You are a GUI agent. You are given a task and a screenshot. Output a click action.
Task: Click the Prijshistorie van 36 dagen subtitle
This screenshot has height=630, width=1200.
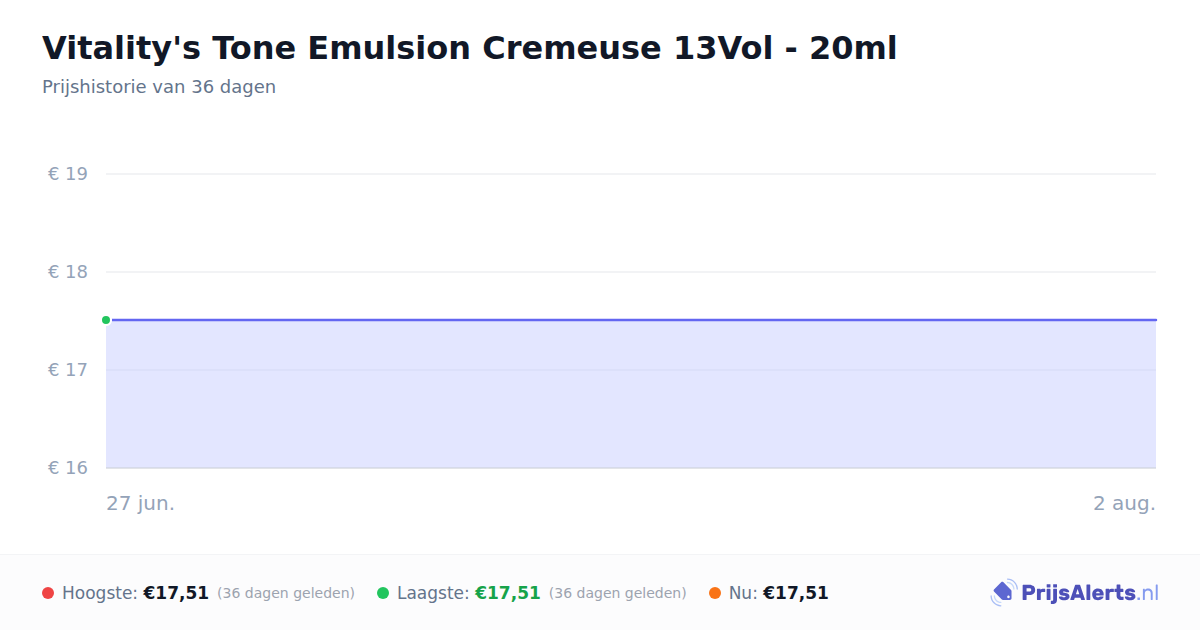[159, 87]
